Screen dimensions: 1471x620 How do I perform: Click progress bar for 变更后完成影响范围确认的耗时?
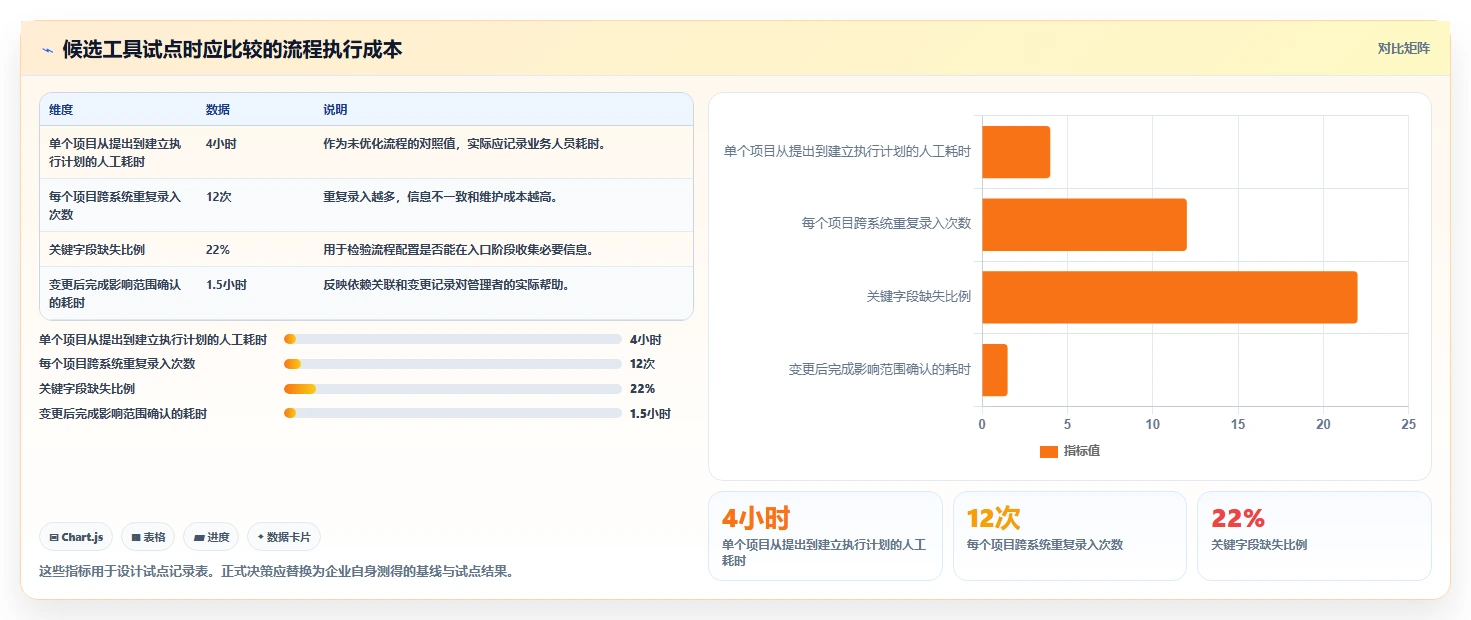453,413
